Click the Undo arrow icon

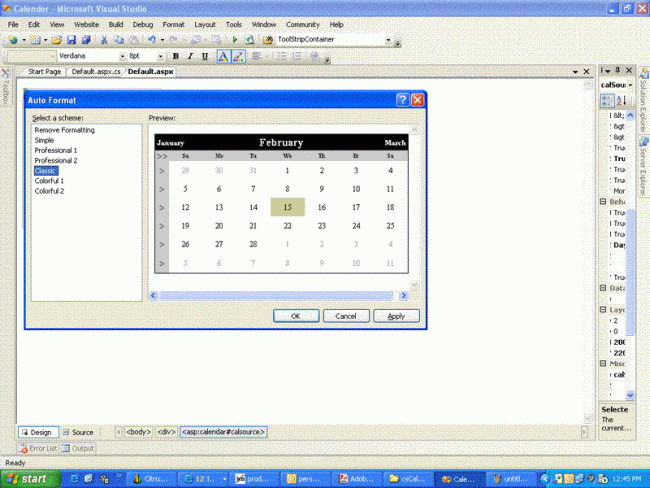(x=152, y=40)
